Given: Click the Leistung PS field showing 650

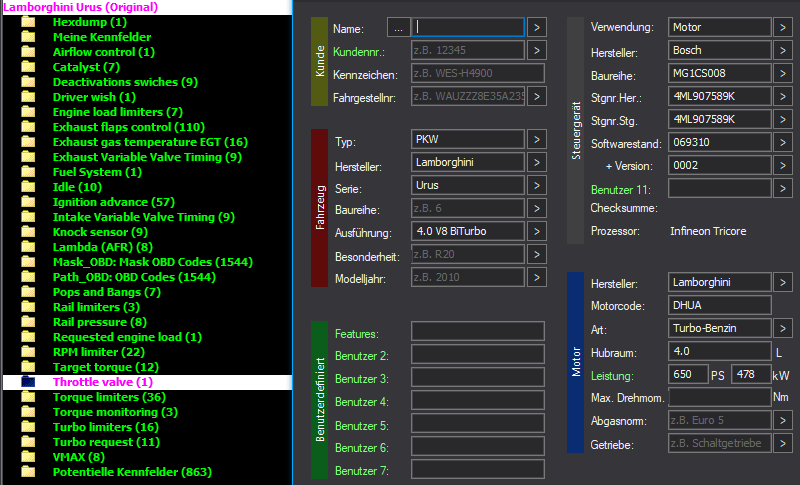Looking at the screenshot, I should coord(687,374).
